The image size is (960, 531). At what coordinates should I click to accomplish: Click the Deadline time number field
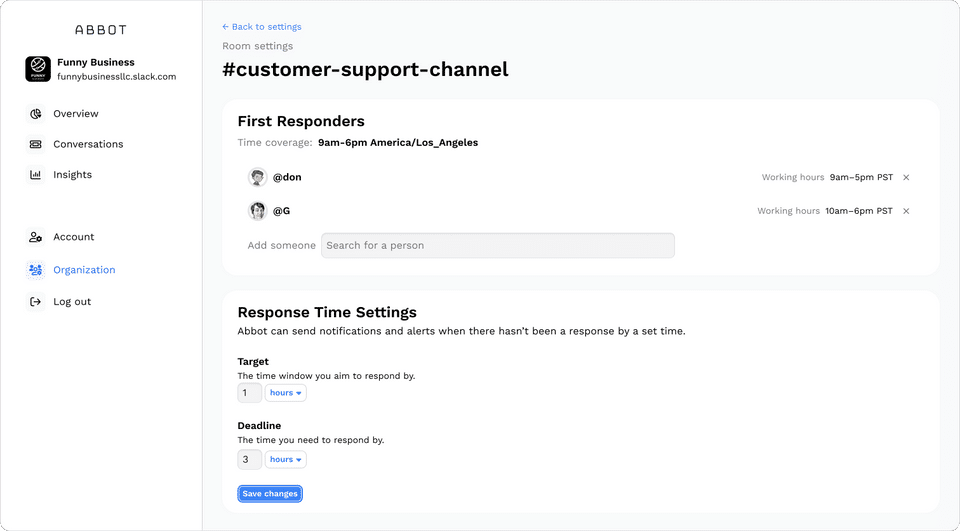click(x=249, y=460)
